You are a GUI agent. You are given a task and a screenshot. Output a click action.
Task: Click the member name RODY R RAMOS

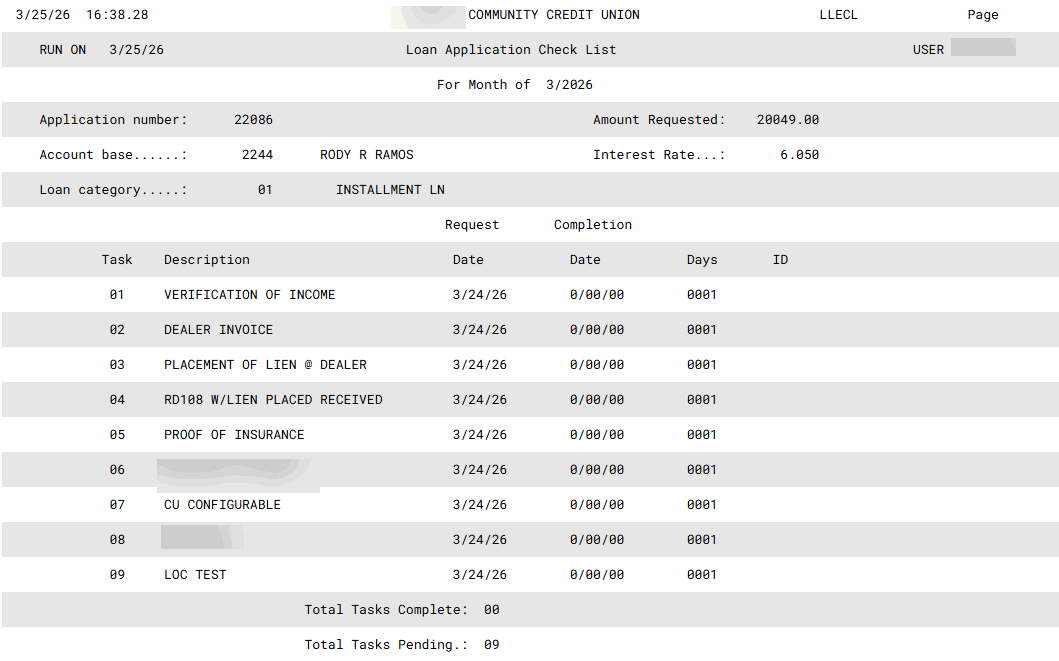pyautogui.click(x=366, y=155)
